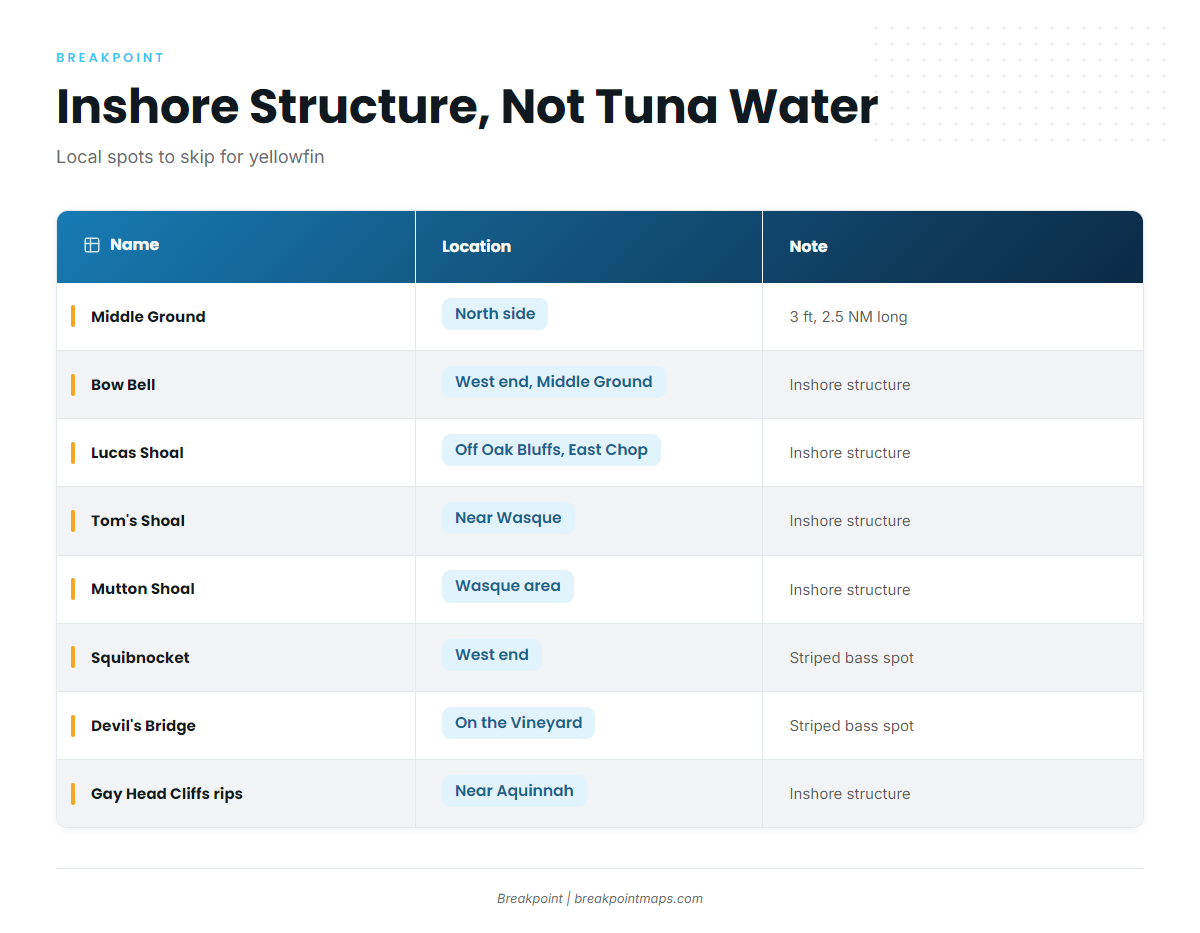Click the Off Oak Bluffs, East Chop tag
The height and width of the screenshot is (933, 1200).
(x=551, y=450)
